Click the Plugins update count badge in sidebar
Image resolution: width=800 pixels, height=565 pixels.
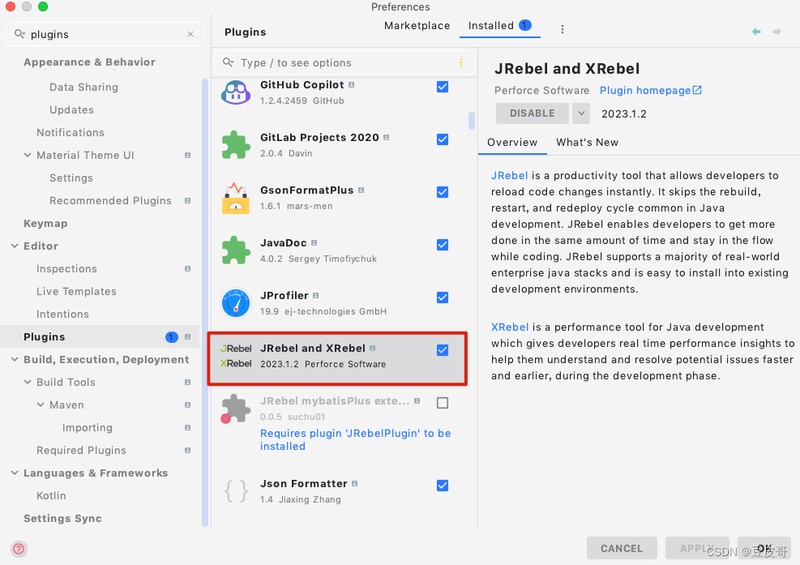pos(171,337)
